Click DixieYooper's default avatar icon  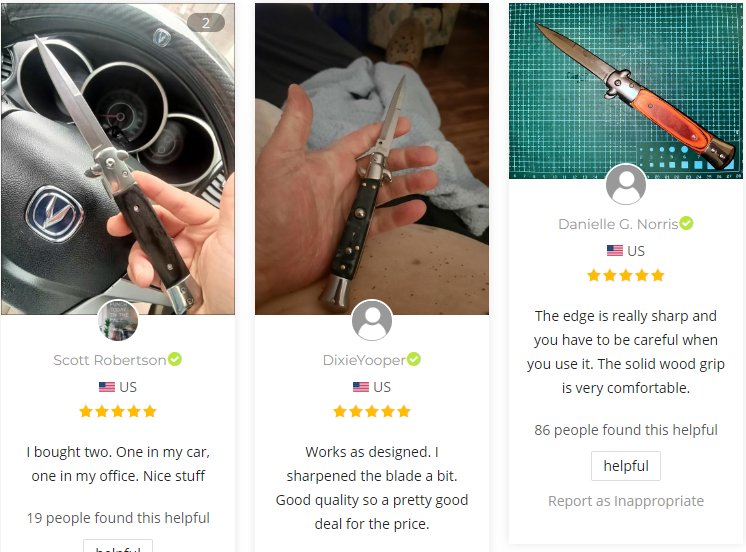[x=372, y=320]
